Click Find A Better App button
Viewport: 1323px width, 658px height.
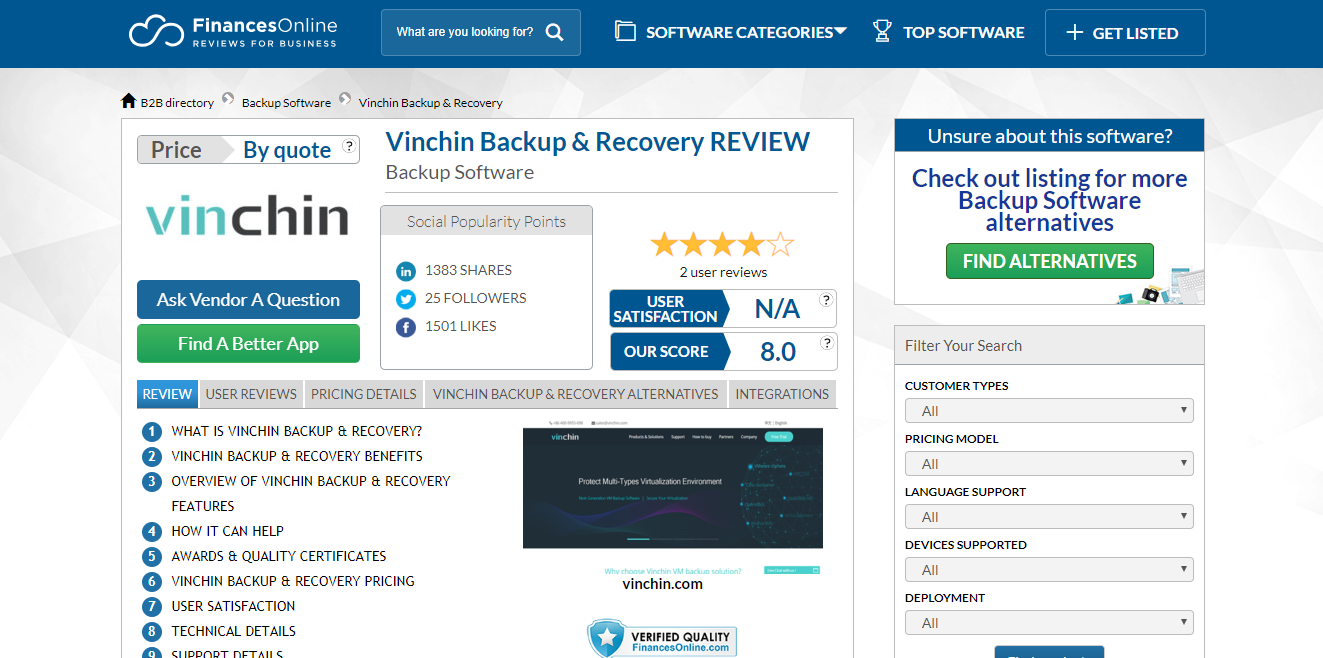click(x=248, y=344)
